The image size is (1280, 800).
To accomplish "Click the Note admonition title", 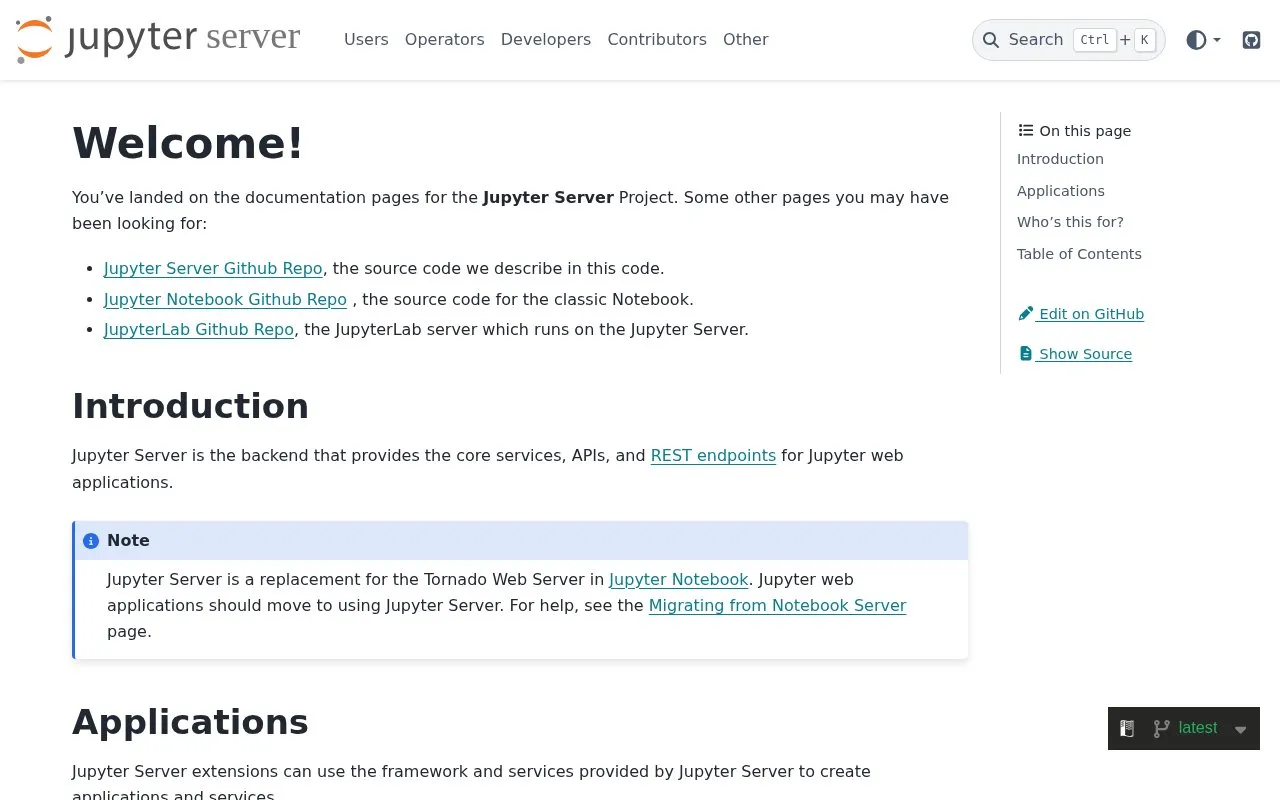I will click(x=128, y=541).
